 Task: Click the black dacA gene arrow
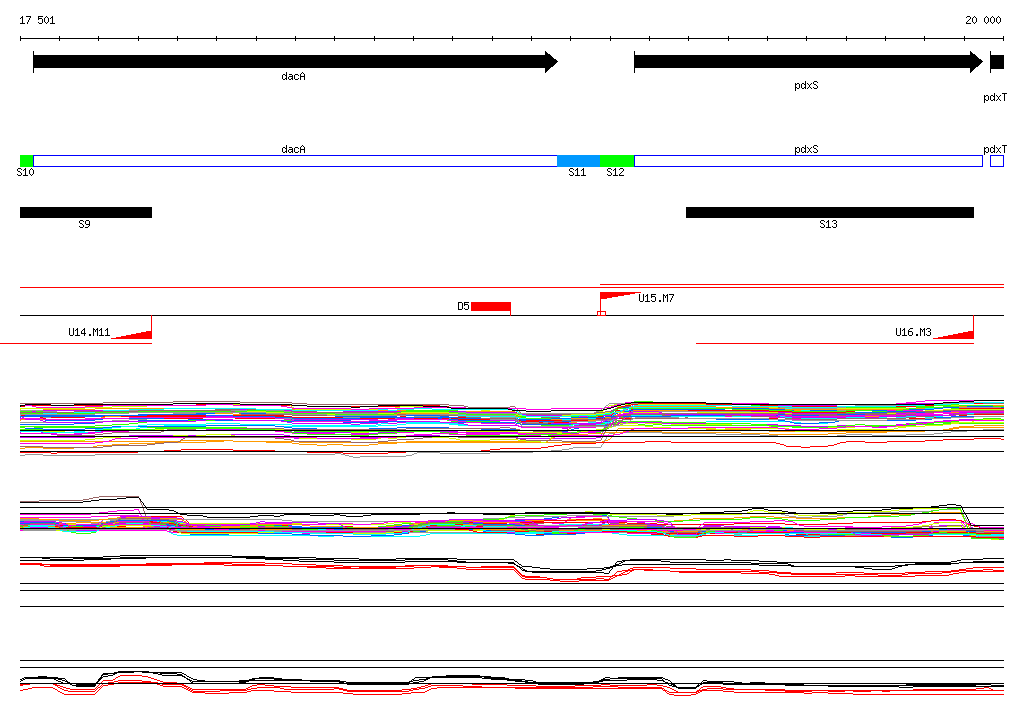point(295,62)
